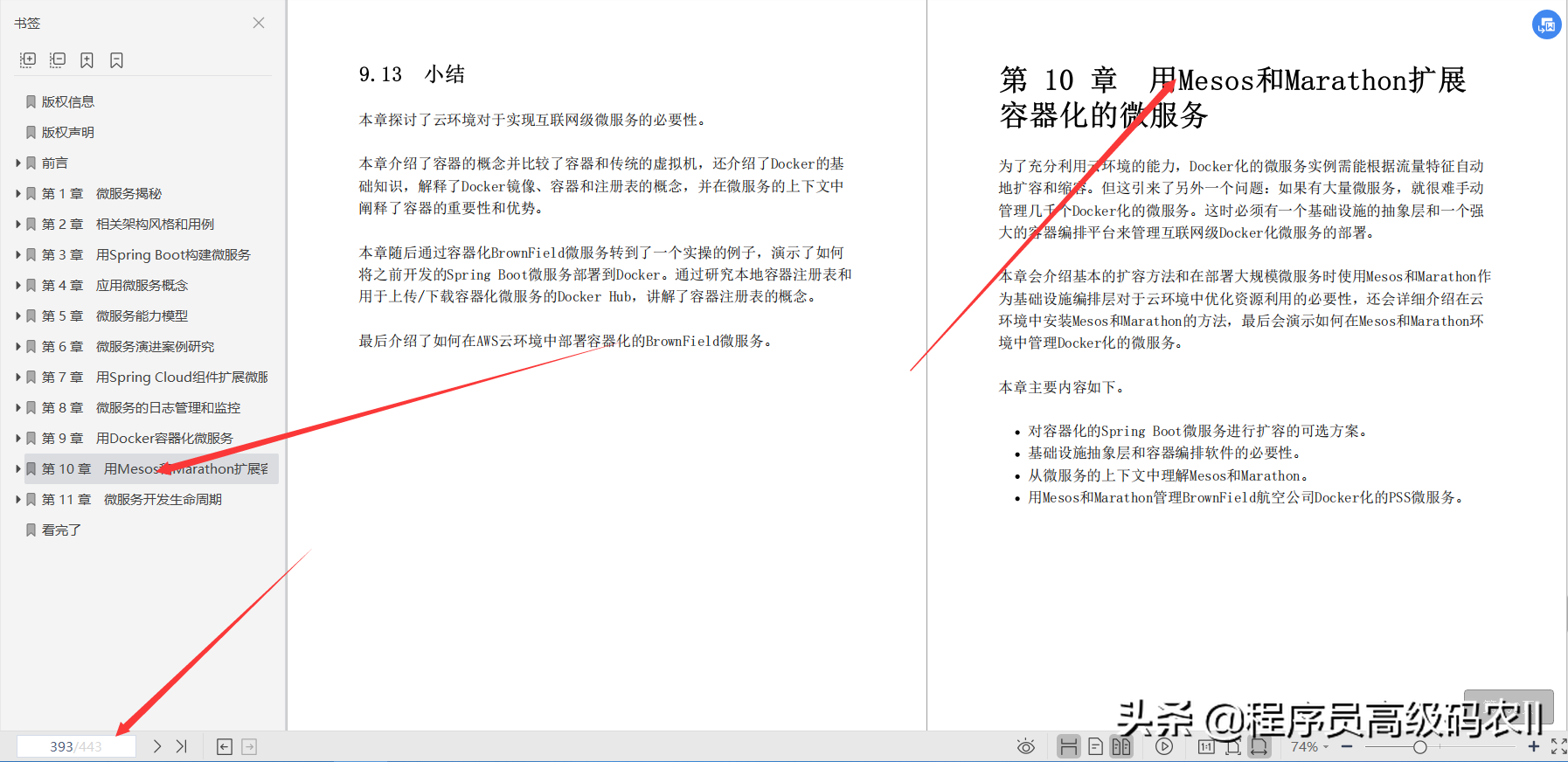Select 第 10 章 用Mesos和Marathon bookmark
The height and width of the screenshot is (762, 1568).
pos(151,468)
